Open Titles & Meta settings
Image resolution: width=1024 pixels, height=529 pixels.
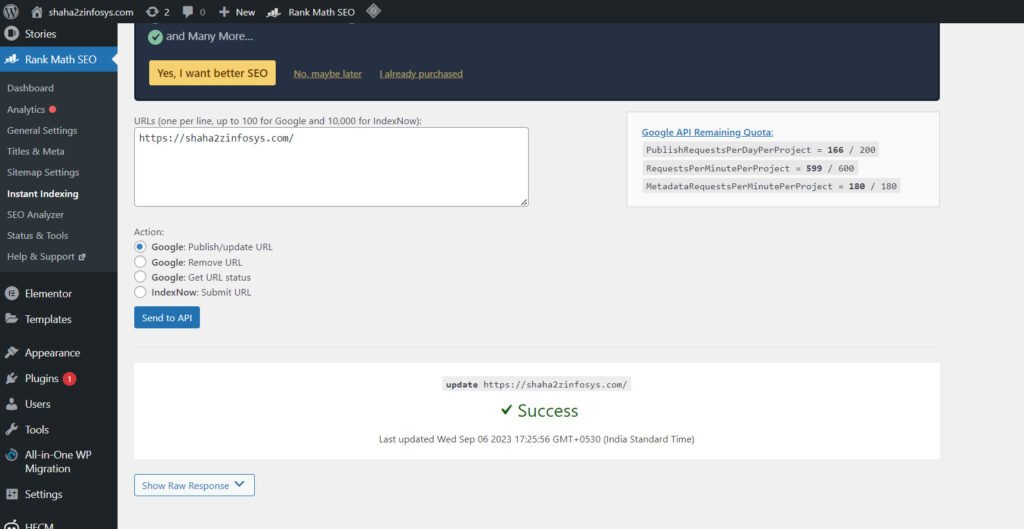(x=35, y=152)
